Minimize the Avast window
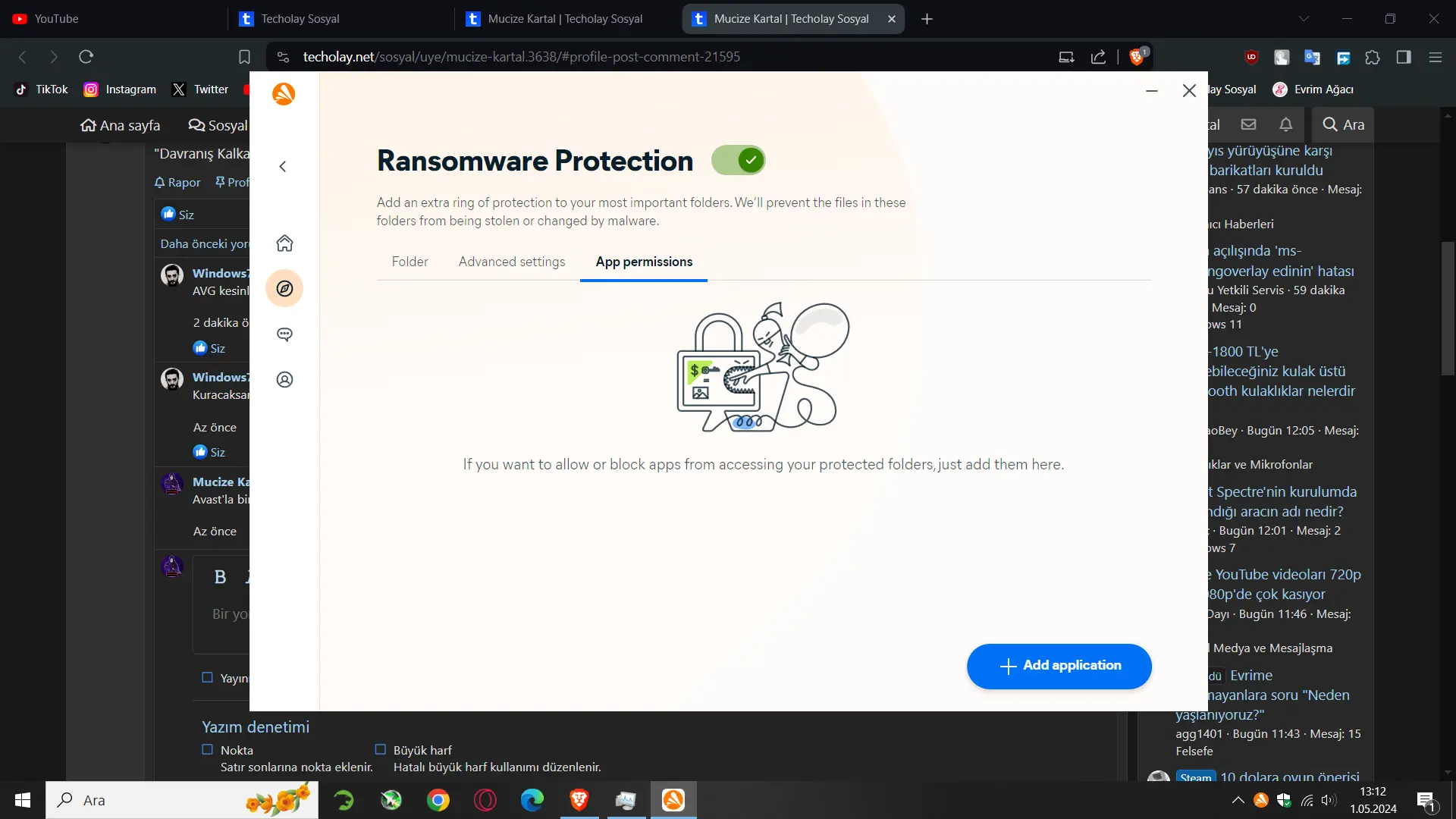Image resolution: width=1456 pixels, height=819 pixels. tap(1151, 91)
